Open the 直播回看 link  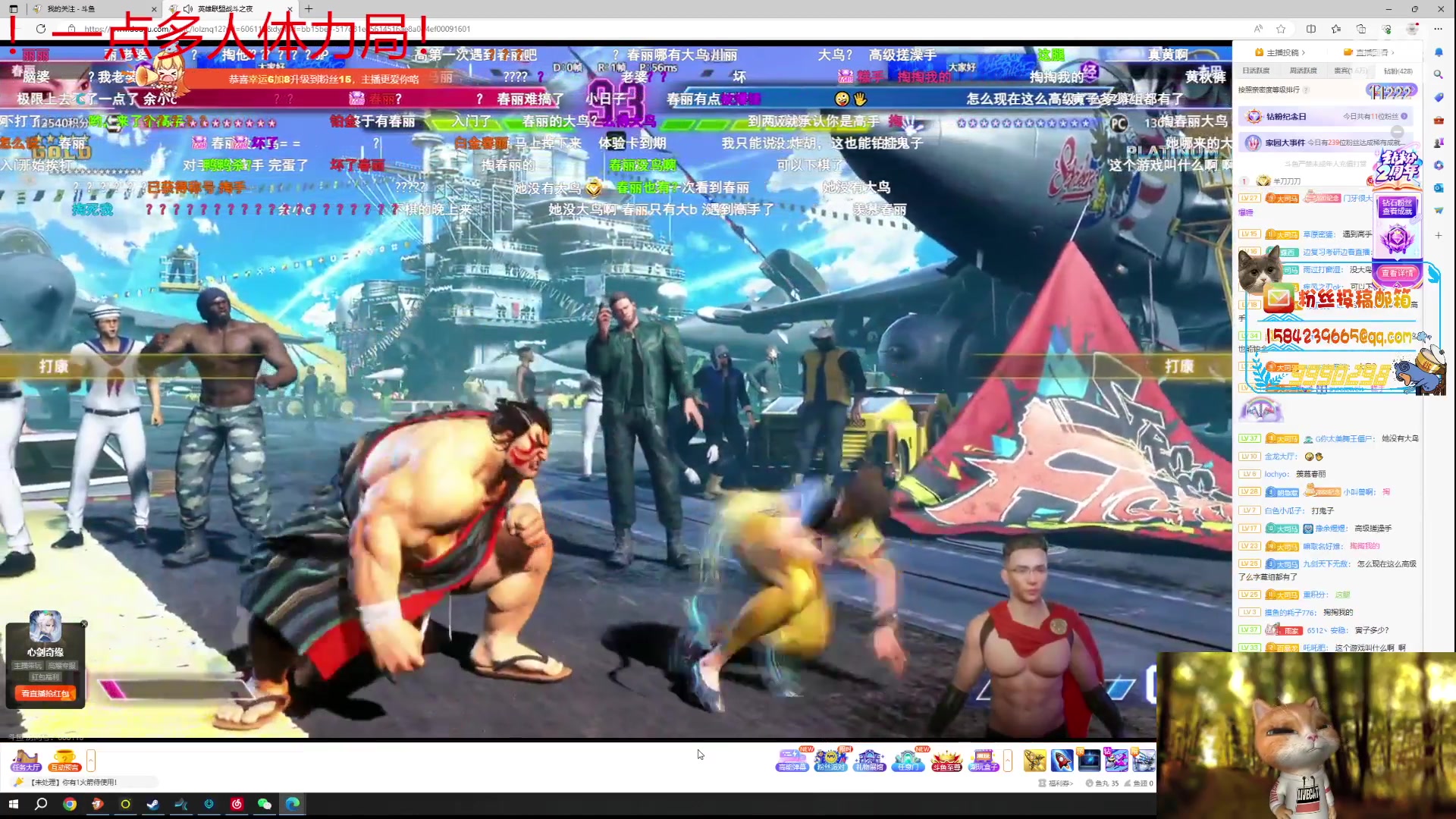click(x=1369, y=52)
